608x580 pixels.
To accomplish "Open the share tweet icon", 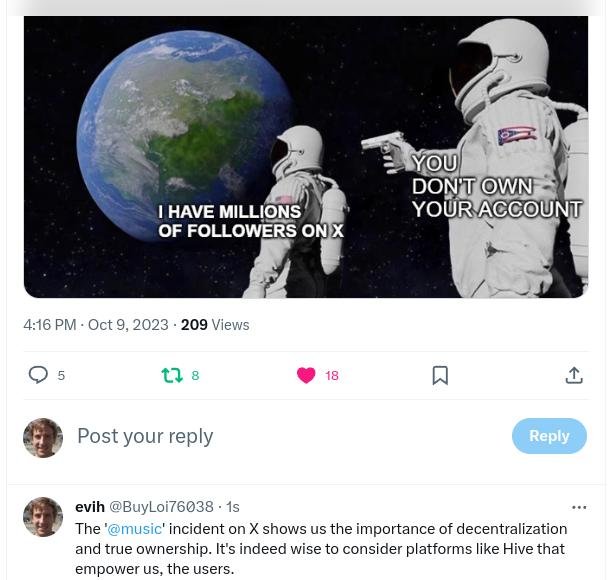I will coord(574,375).
